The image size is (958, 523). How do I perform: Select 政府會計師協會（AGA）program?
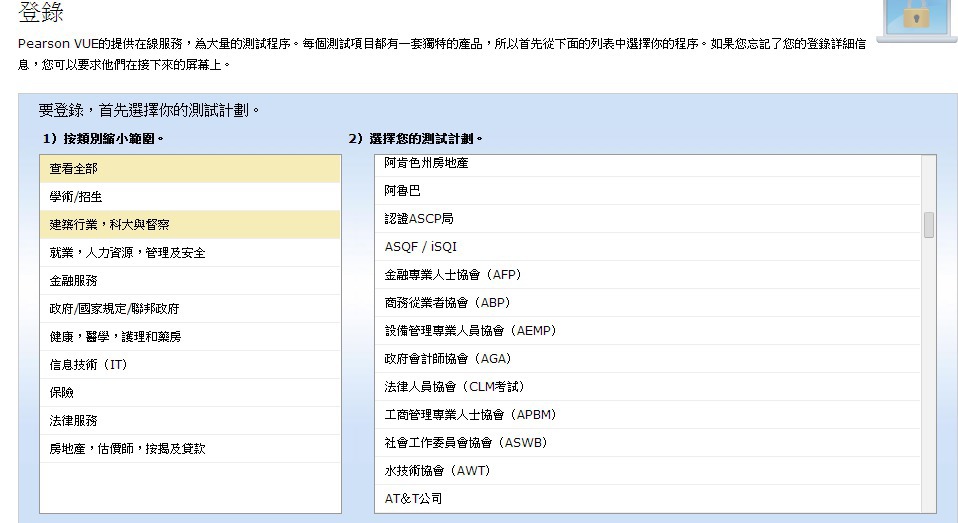[648, 359]
